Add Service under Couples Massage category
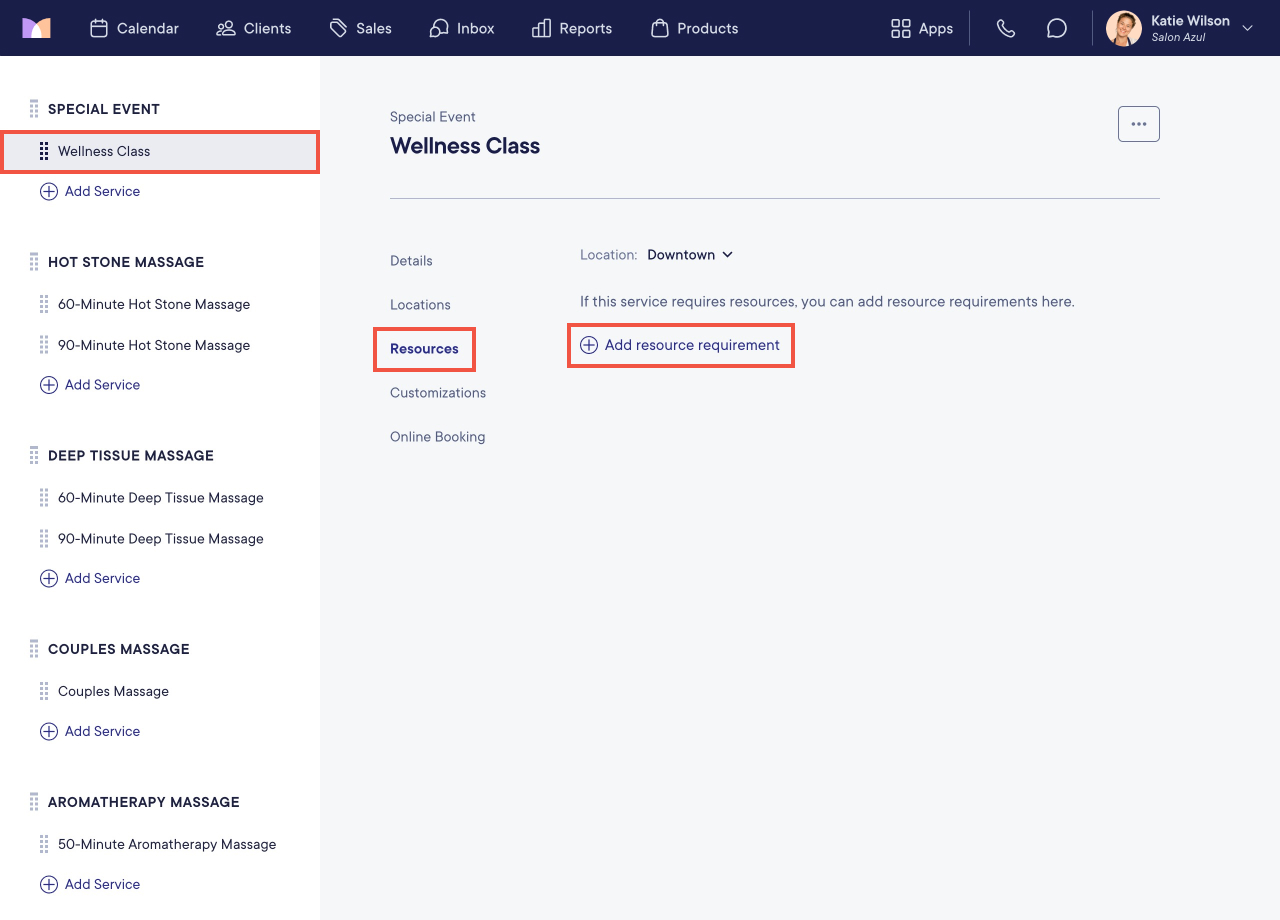The image size is (1280, 920). coord(90,731)
